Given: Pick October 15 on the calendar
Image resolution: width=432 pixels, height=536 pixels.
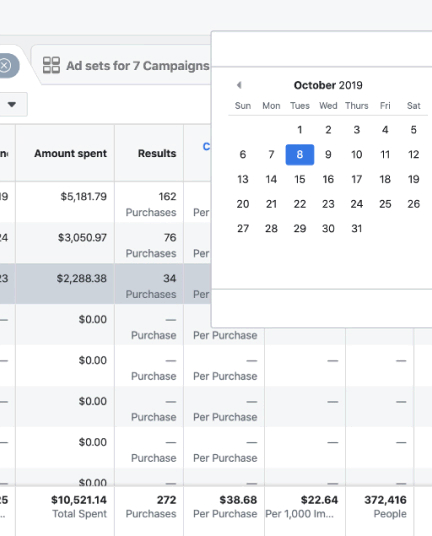Looking at the screenshot, I should click(x=300, y=179).
